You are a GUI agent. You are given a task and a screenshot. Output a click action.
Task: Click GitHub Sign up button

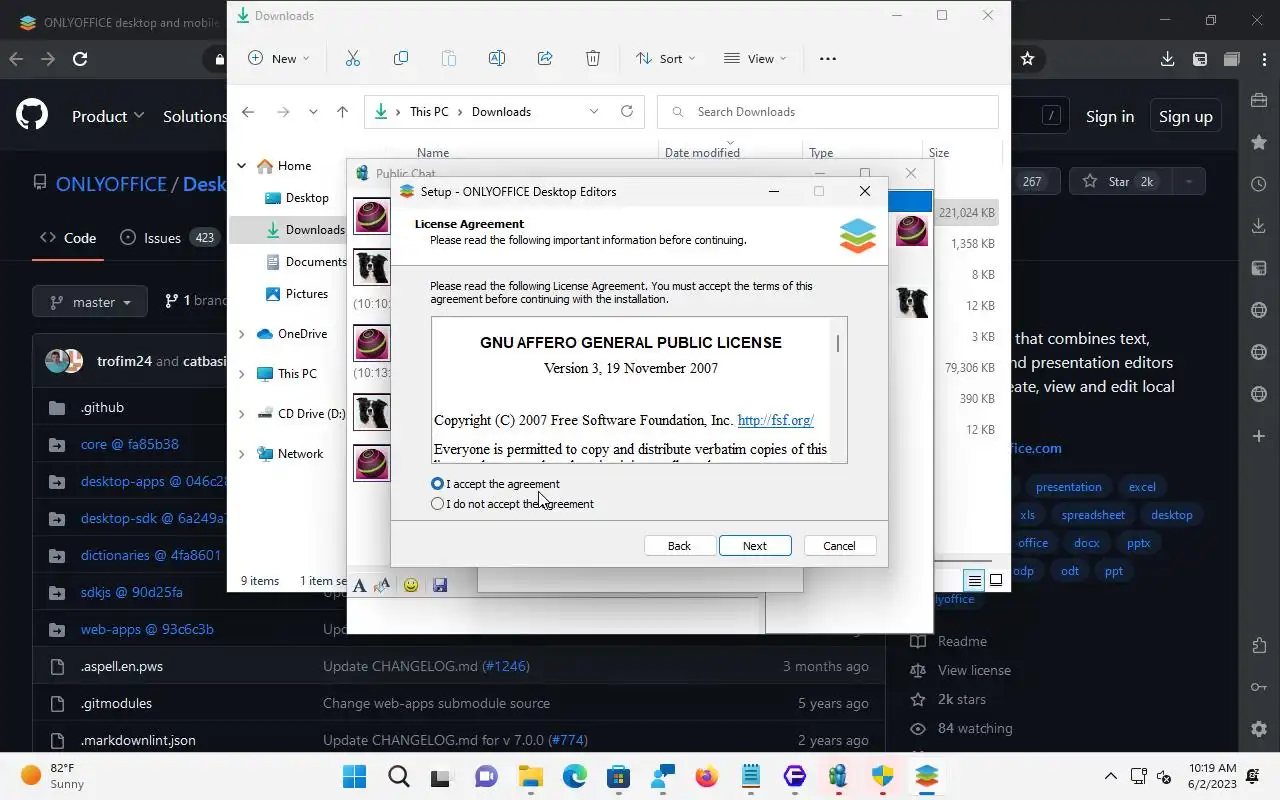tap(1186, 117)
